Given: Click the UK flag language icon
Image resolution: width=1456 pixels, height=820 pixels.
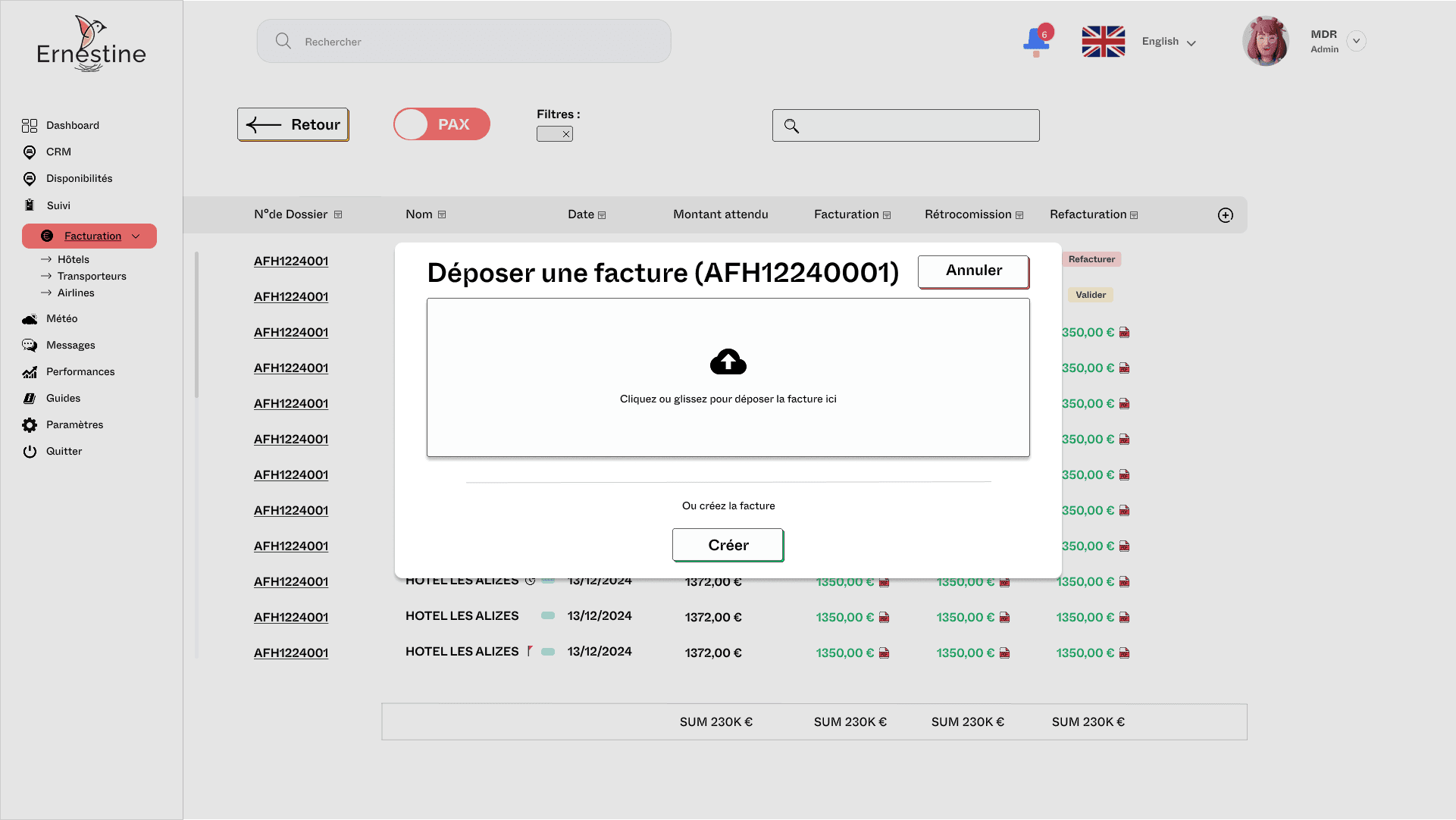Looking at the screenshot, I should point(1103,42).
